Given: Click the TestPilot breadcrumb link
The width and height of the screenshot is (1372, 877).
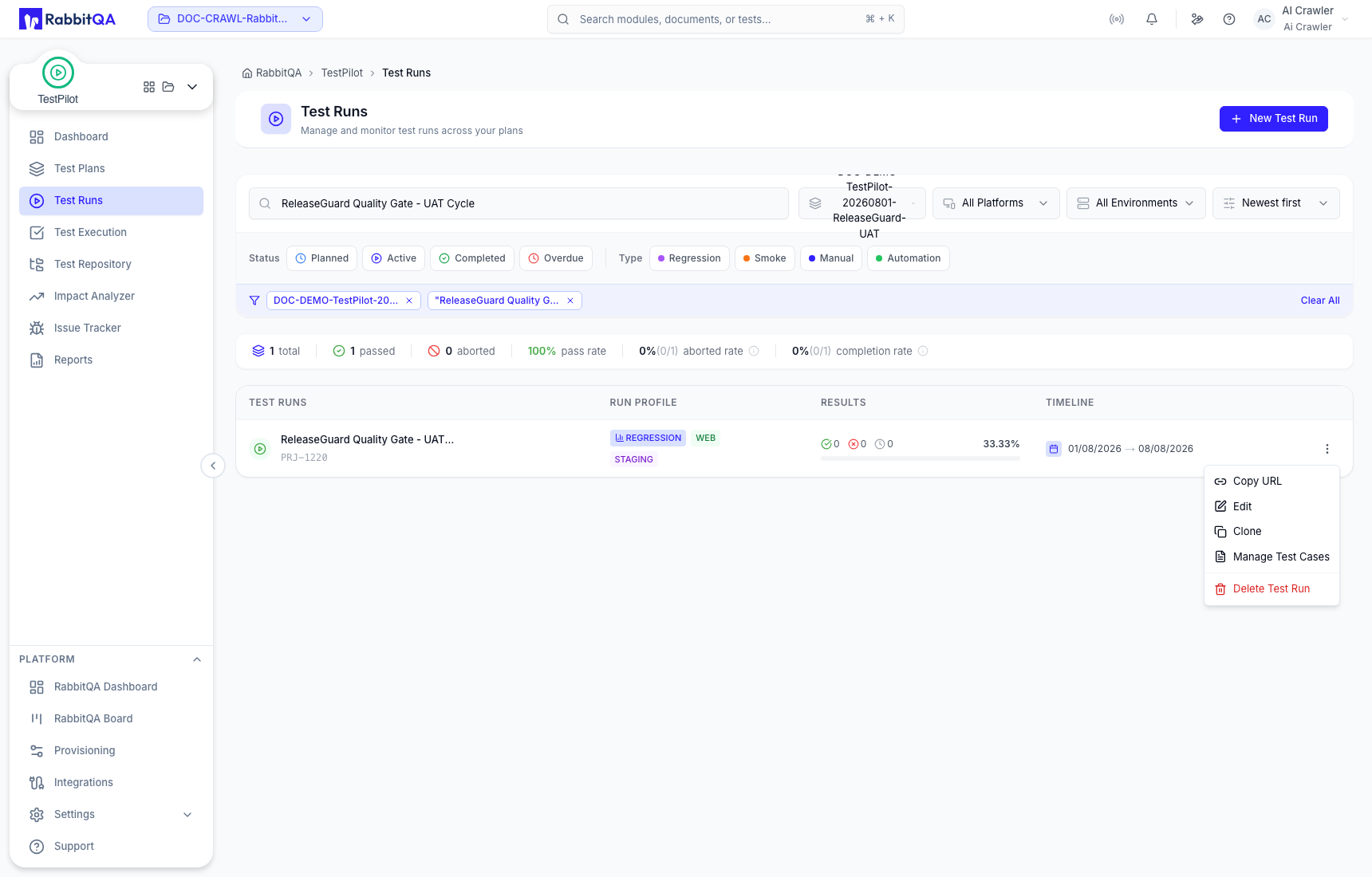Looking at the screenshot, I should coord(341,73).
